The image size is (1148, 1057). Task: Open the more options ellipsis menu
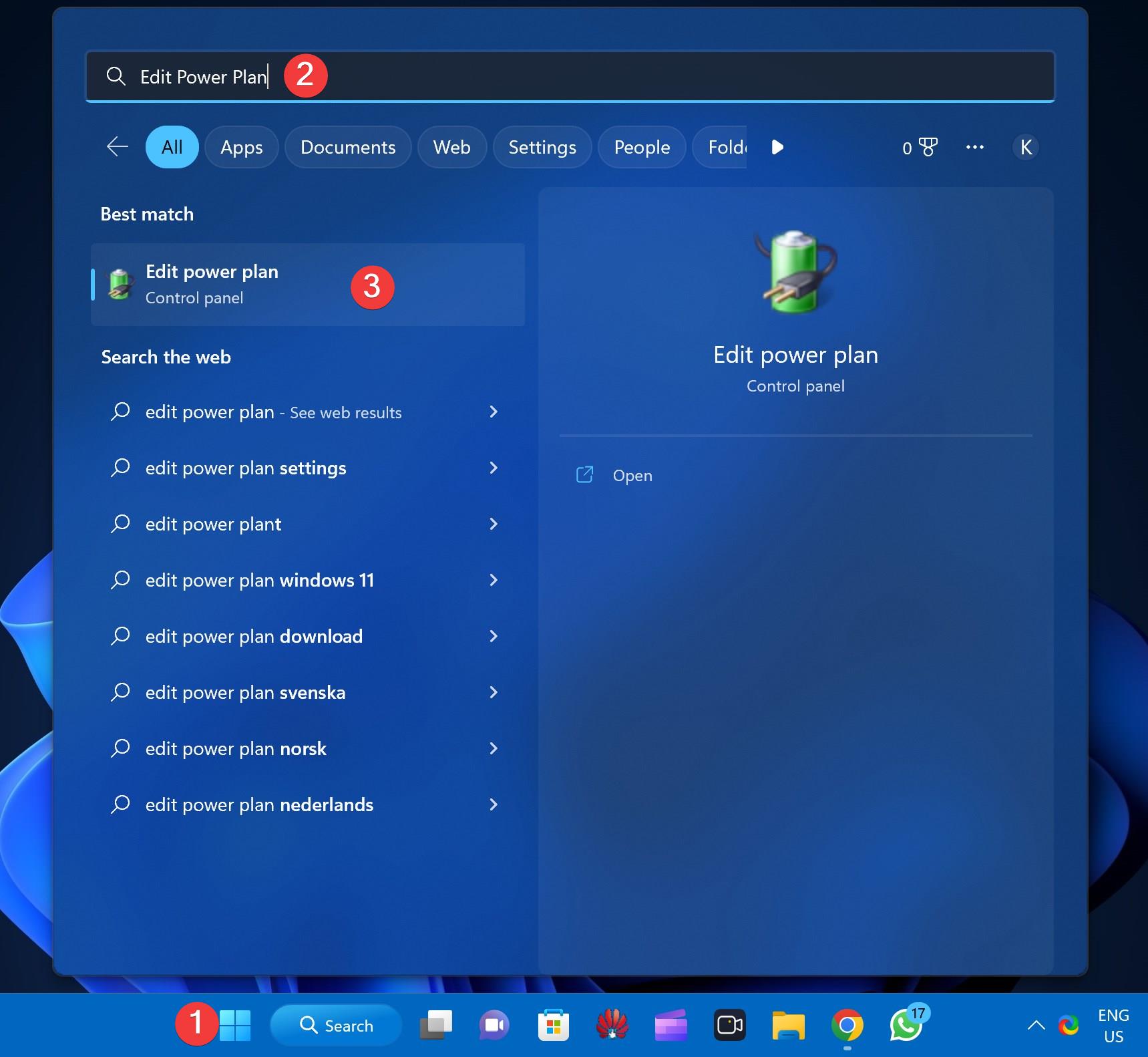click(976, 147)
